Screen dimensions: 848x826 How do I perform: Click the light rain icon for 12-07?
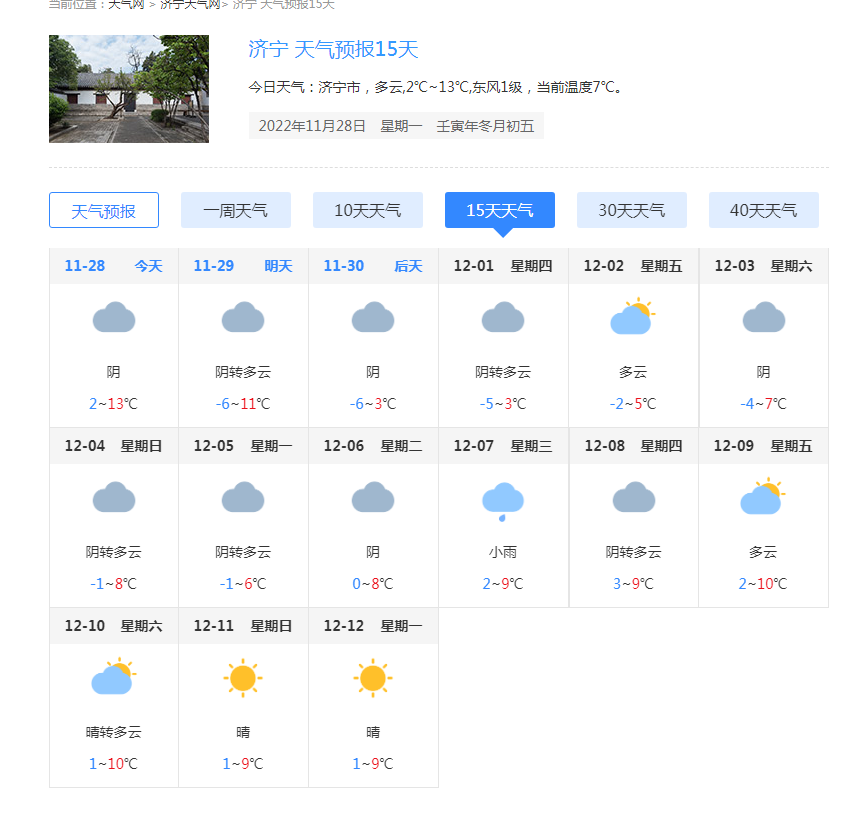point(502,501)
